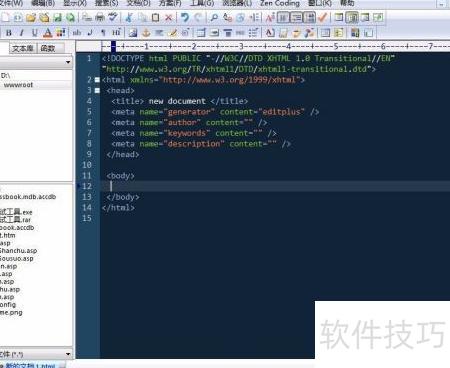Select the wwwroot folder in directory list
The width and height of the screenshot is (450, 368).
click(x=18, y=85)
